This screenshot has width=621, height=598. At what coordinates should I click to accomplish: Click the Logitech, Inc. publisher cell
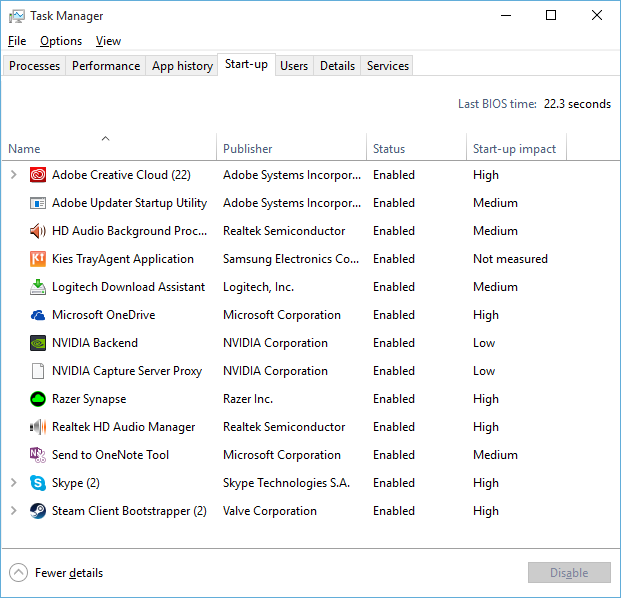click(x=258, y=287)
